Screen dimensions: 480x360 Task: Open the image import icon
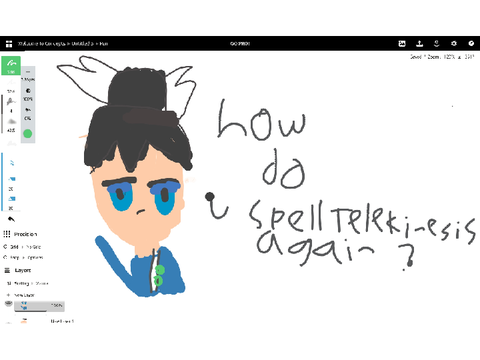coord(402,44)
